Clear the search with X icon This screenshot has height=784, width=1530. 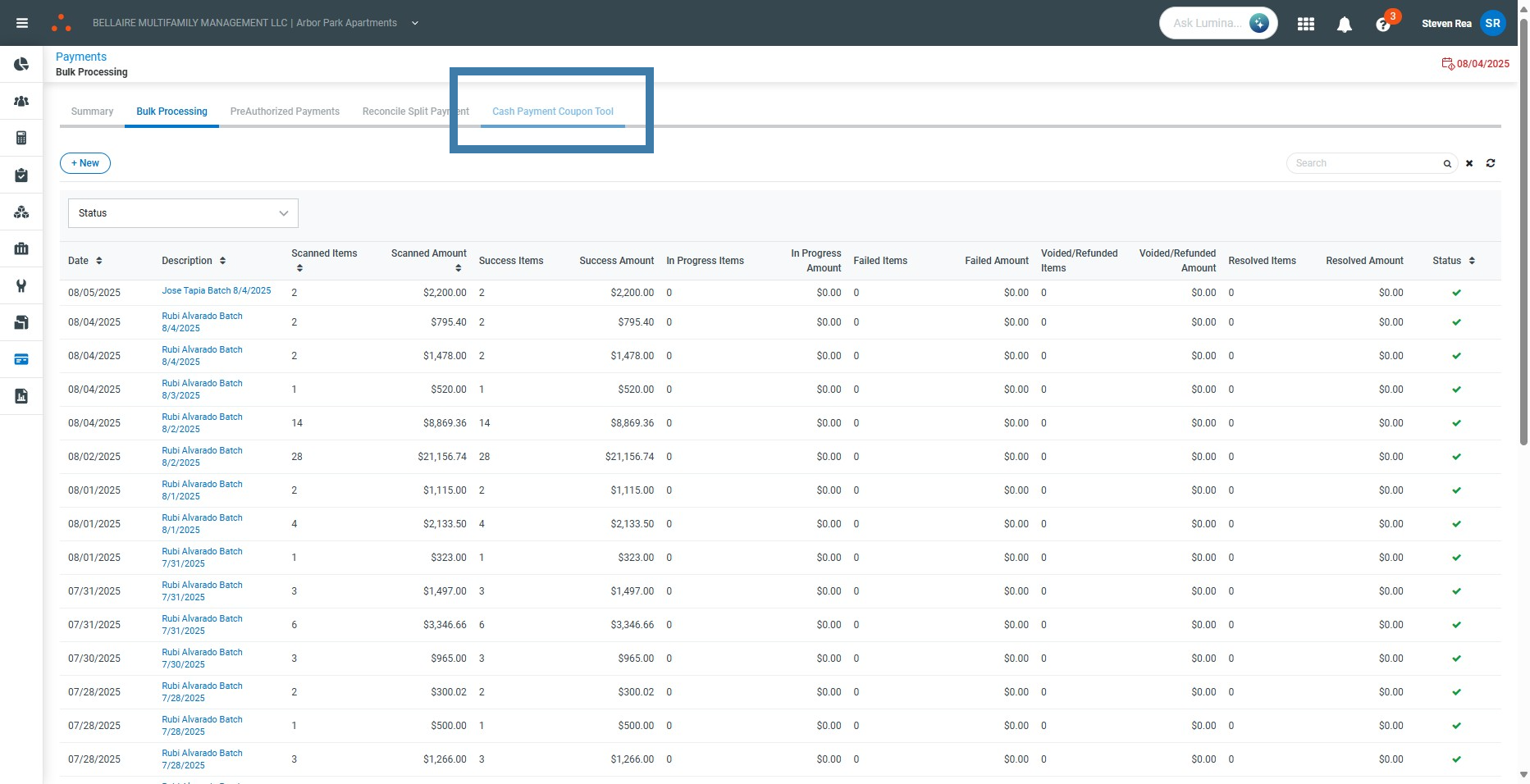coord(1469,163)
